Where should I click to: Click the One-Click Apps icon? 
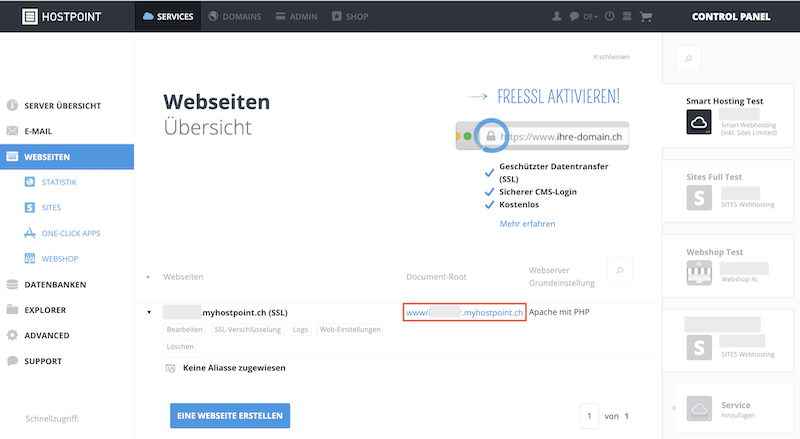30,233
